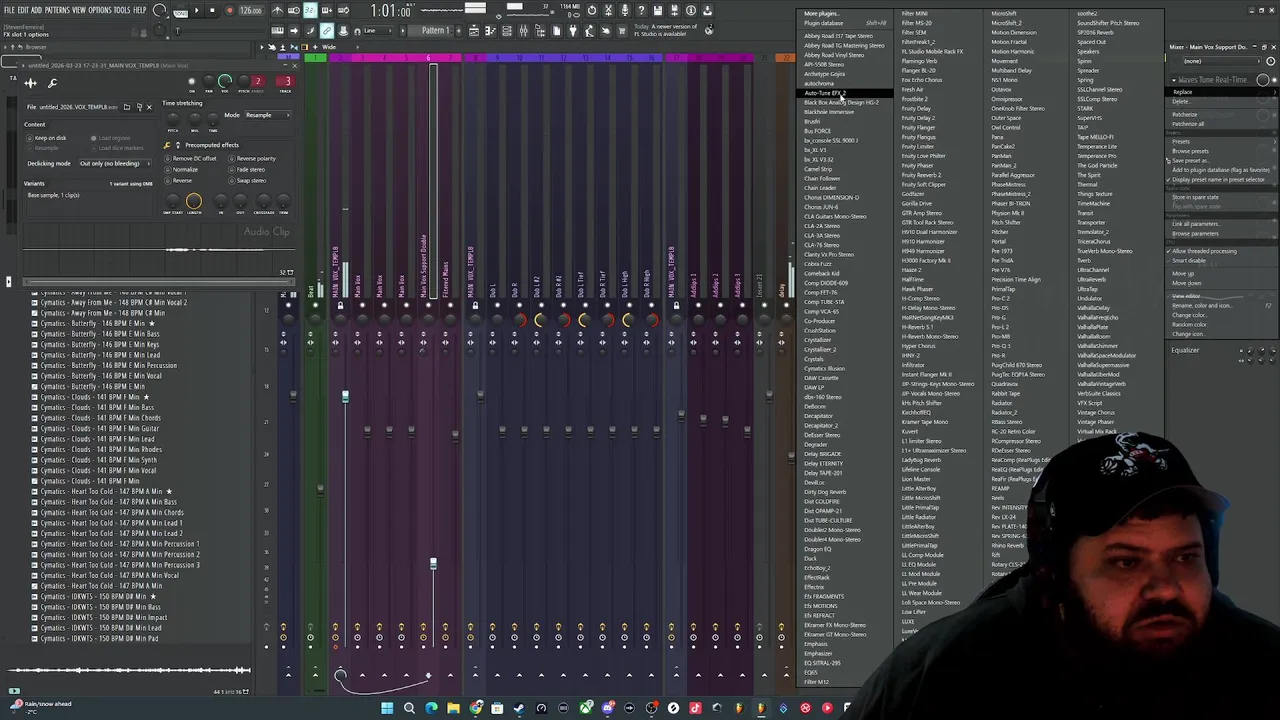
Task: Choose More plugins... entry
Action: 821,13
